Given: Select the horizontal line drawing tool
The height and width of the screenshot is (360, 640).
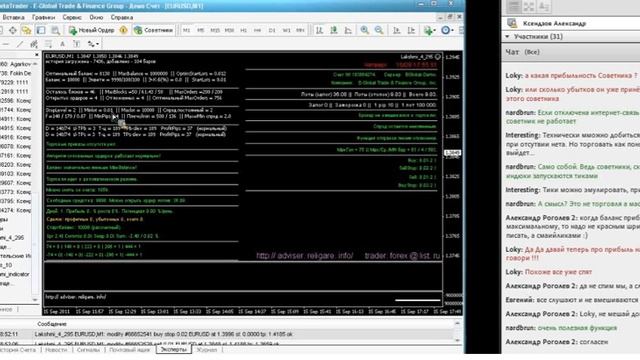Looking at the screenshot, I should tap(6, 44).
